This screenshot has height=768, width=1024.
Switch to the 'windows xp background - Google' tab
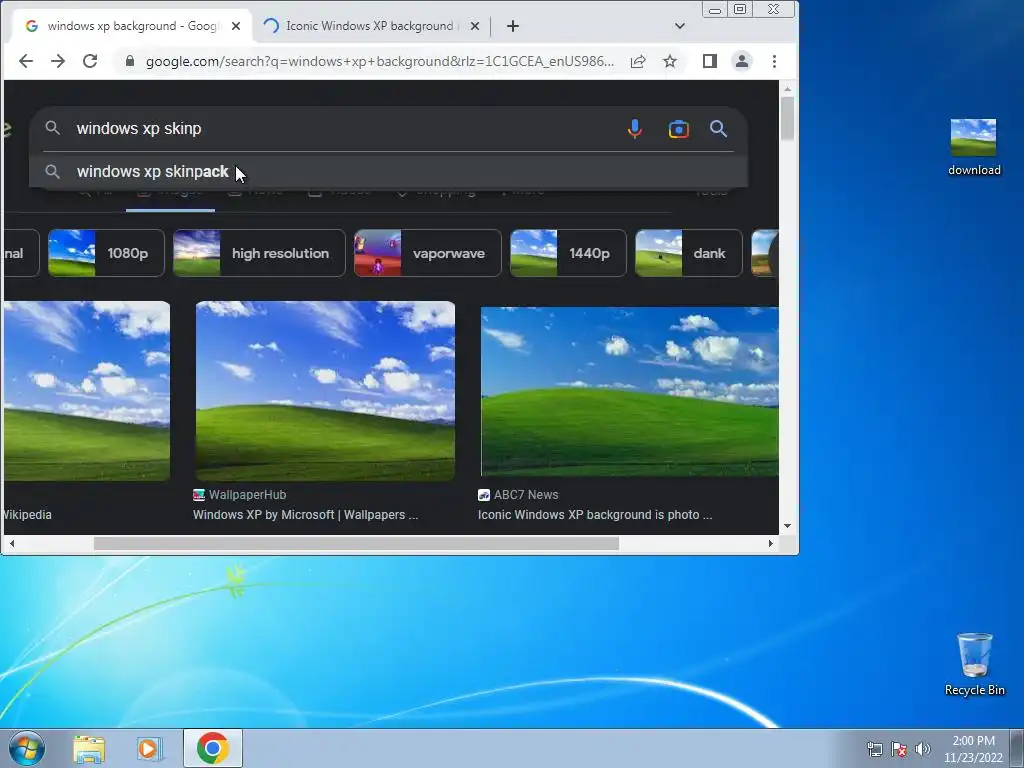[x=131, y=26]
